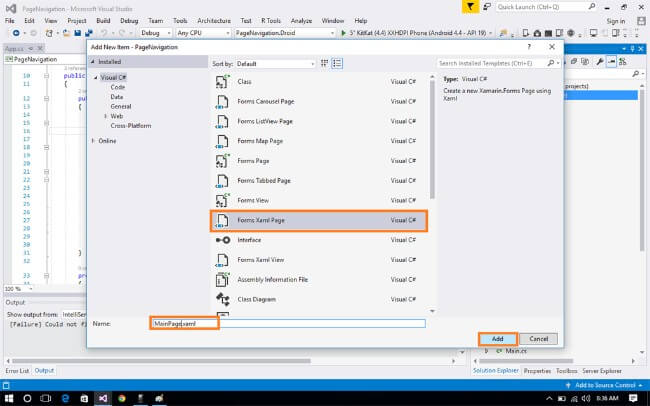Expand the Web tree node

[105, 116]
